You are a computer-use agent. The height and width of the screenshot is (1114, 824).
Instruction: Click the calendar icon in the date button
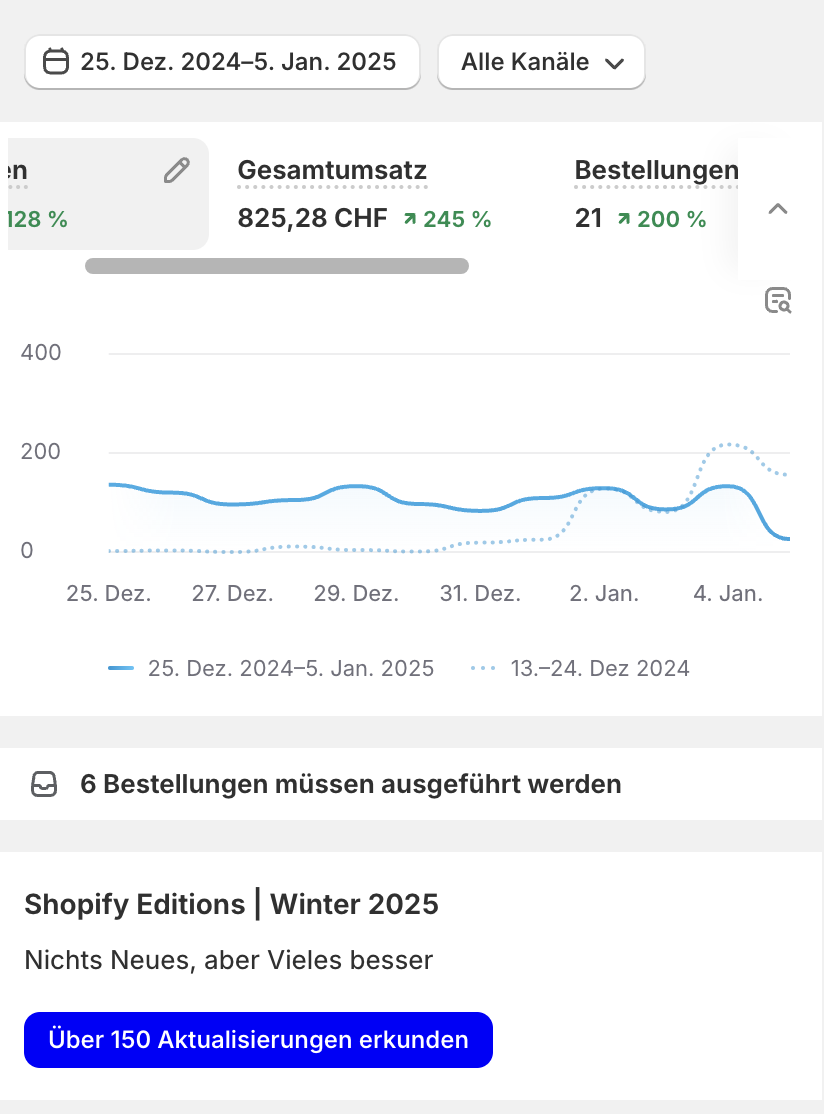coord(57,62)
